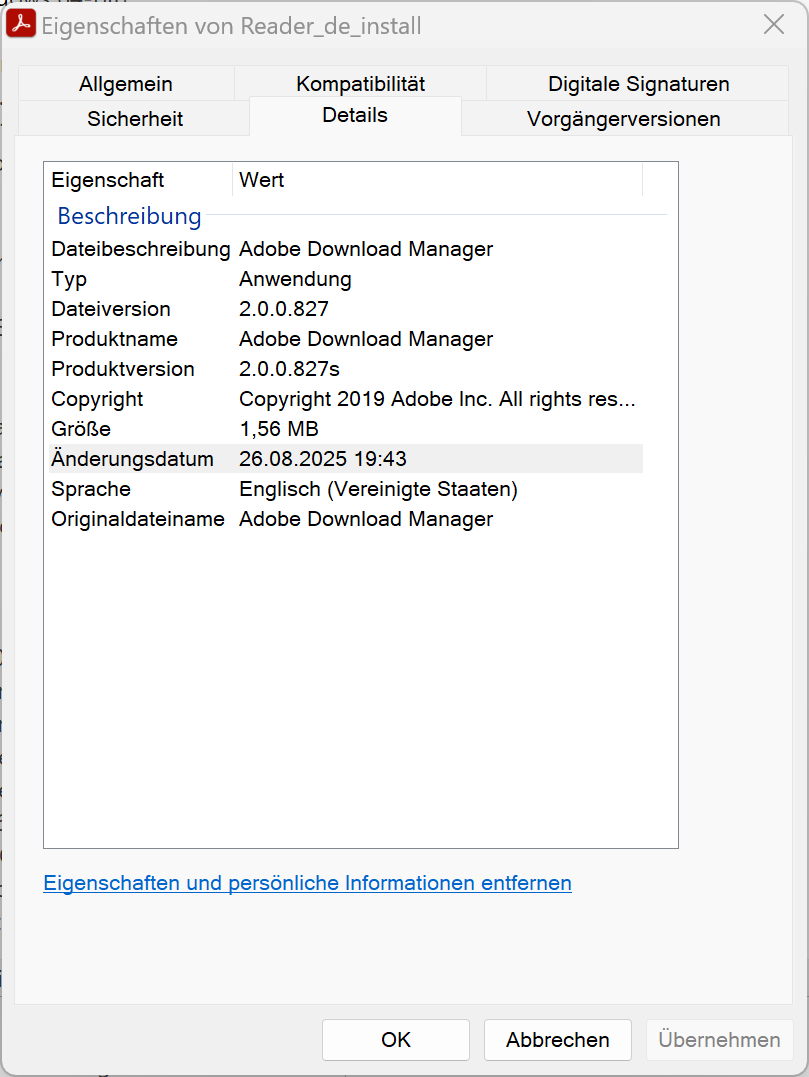
Task: Select the Copyright property row
Action: (x=98, y=399)
